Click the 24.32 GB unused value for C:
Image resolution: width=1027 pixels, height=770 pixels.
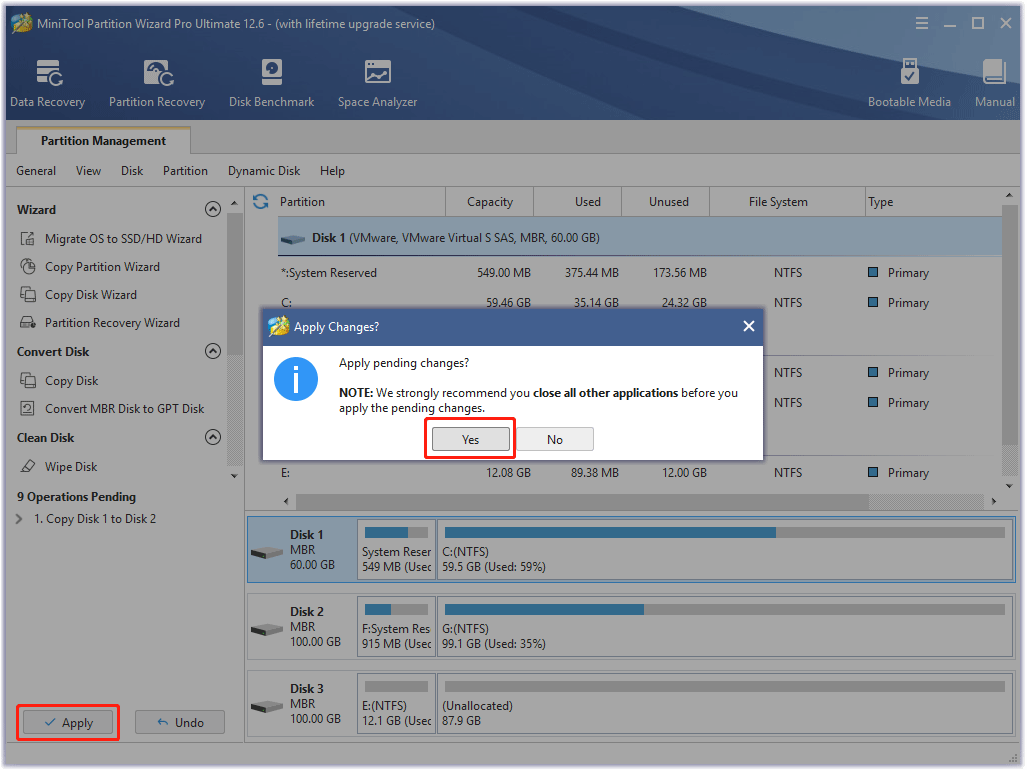click(x=684, y=302)
